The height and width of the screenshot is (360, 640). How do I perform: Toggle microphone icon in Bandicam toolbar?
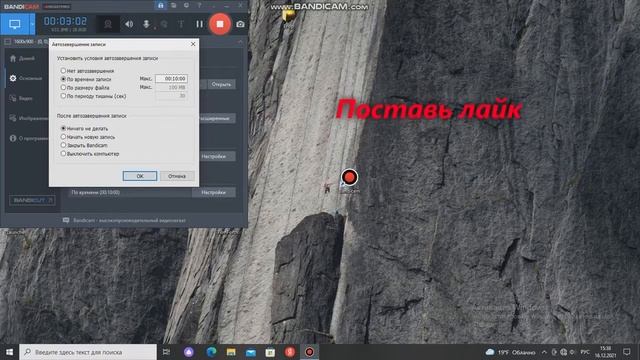click(146, 24)
